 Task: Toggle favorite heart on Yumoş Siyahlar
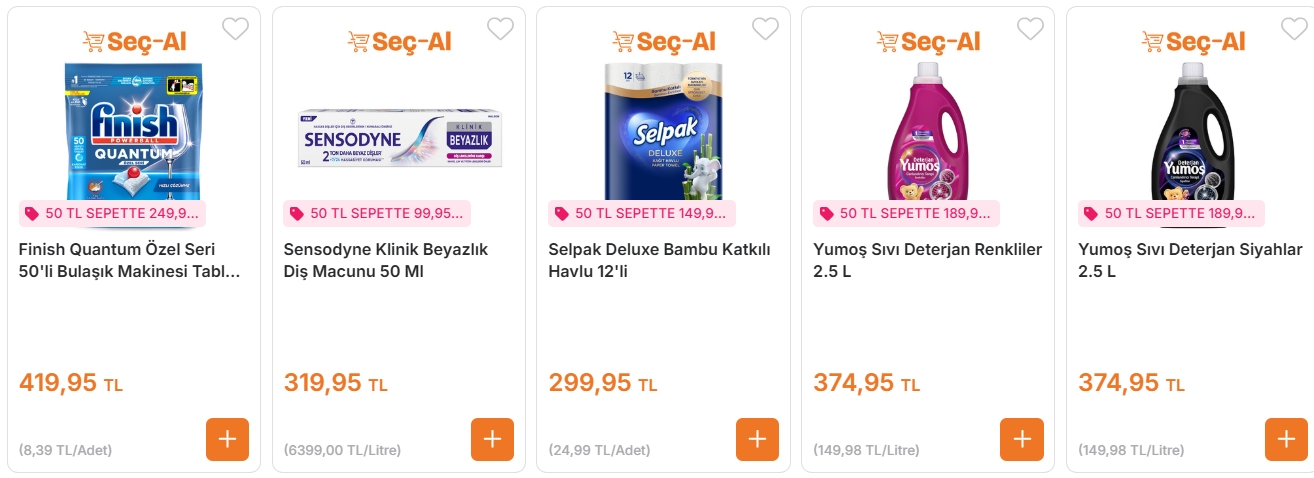(1294, 29)
